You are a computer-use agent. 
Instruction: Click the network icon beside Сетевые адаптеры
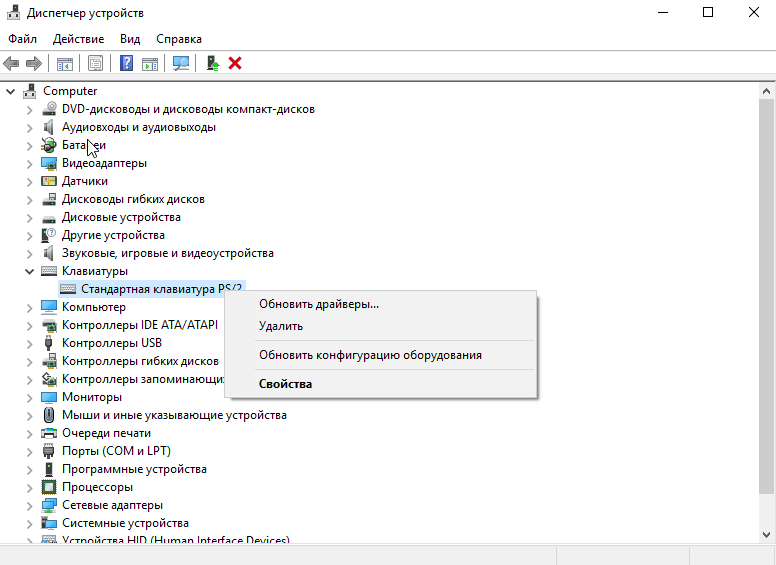pyautogui.click(x=49, y=505)
